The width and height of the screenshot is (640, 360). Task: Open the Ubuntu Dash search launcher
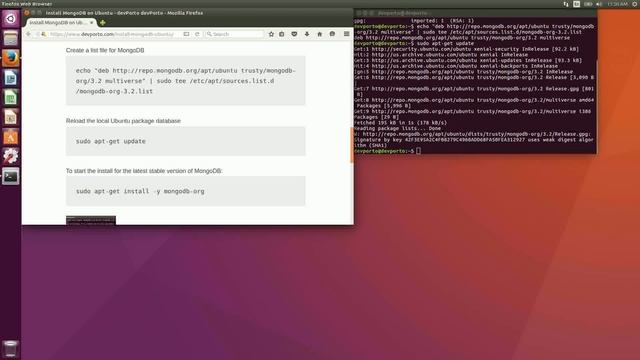click(11, 19)
